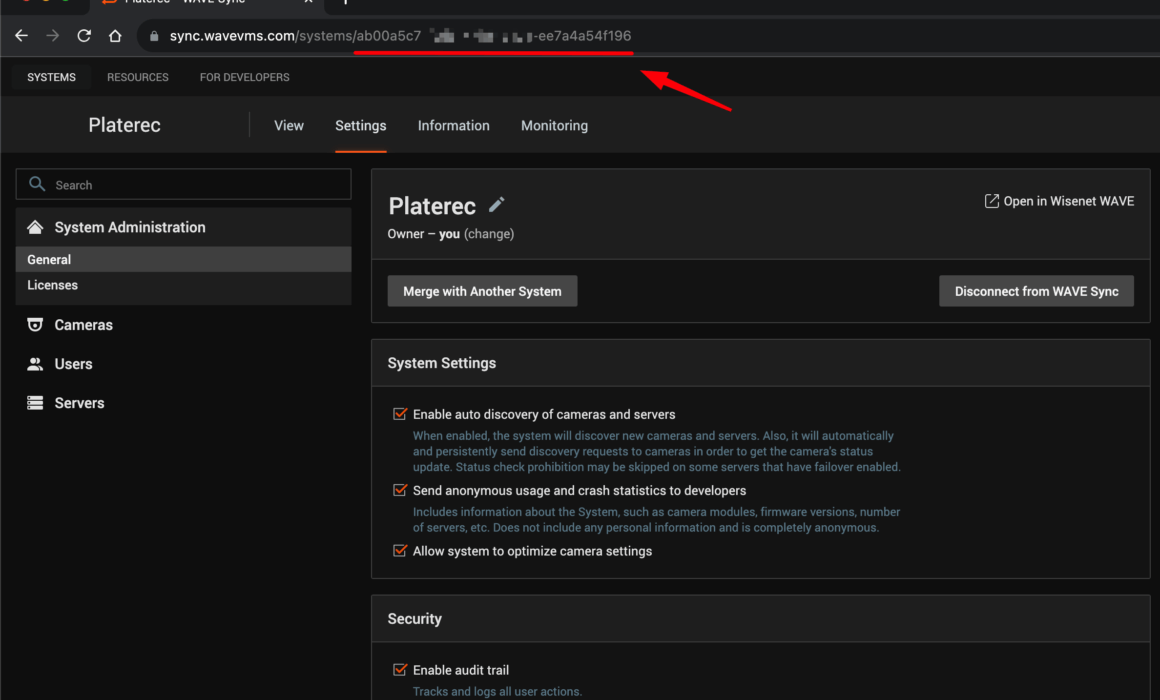Click the Servers stack icon
The height and width of the screenshot is (700, 1160).
(x=35, y=403)
